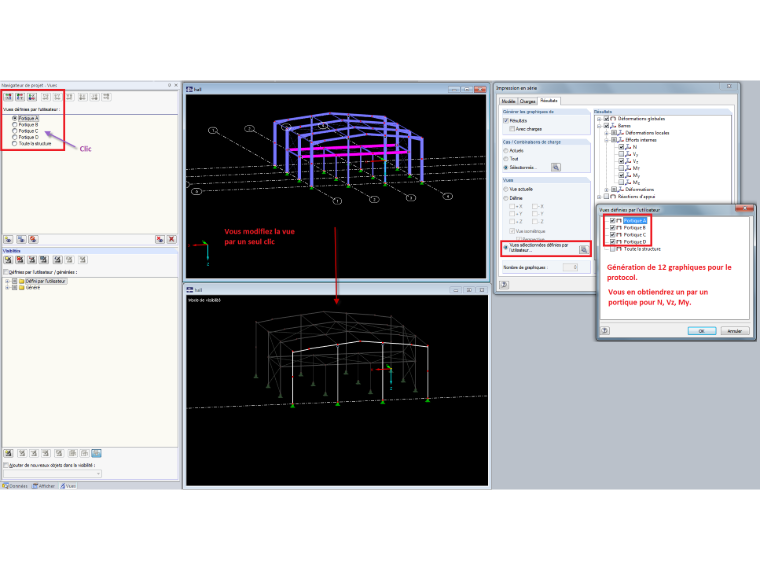Delete the selected view with the red X eye icon

(160, 239)
